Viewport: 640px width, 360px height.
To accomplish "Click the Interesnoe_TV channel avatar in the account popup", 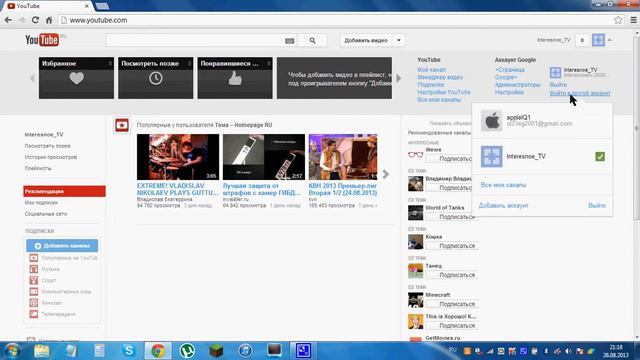I will pyautogui.click(x=491, y=156).
